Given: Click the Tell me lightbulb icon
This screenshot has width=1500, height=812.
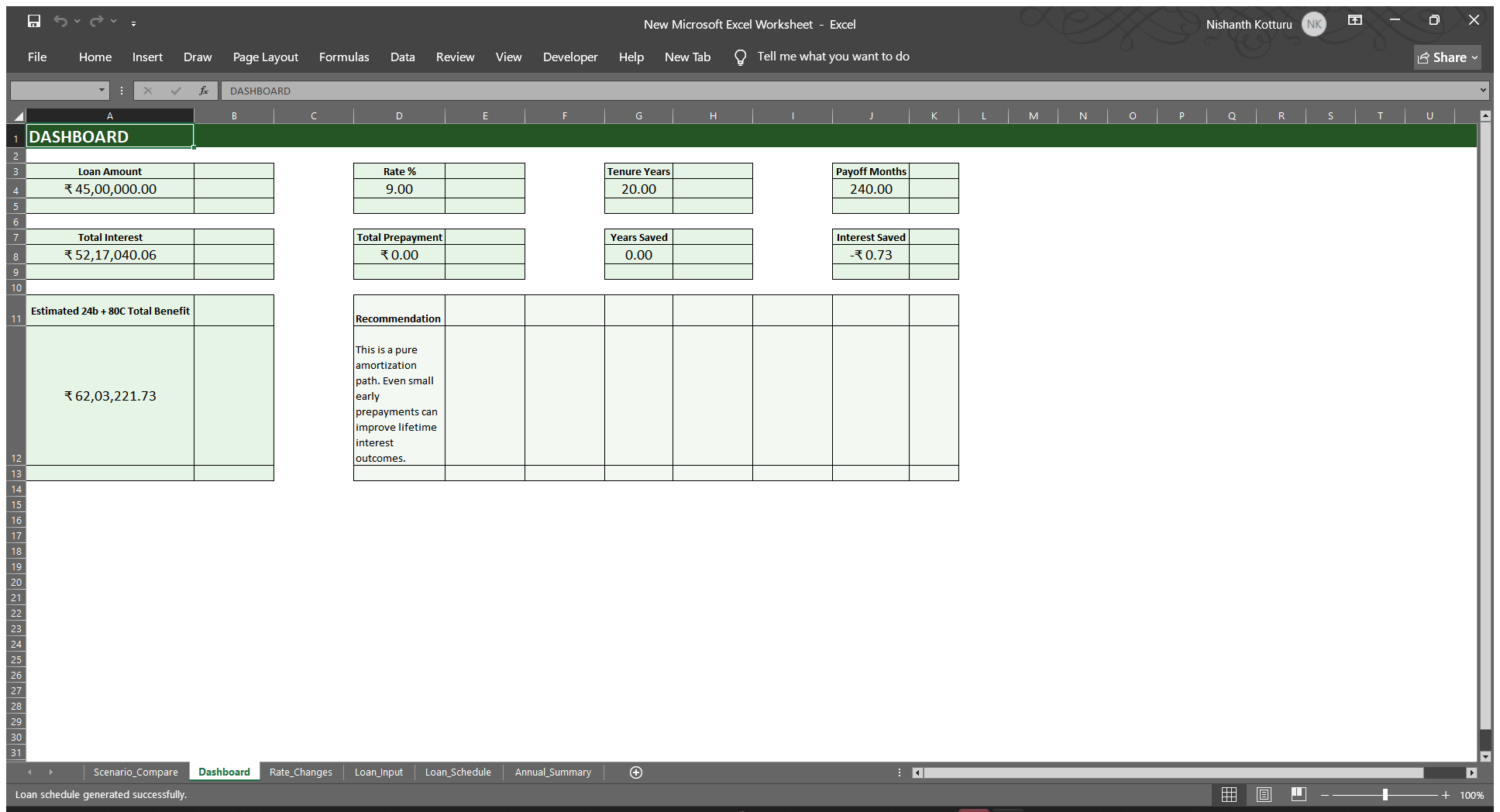Looking at the screenshot, I should (x=741, y=57).
